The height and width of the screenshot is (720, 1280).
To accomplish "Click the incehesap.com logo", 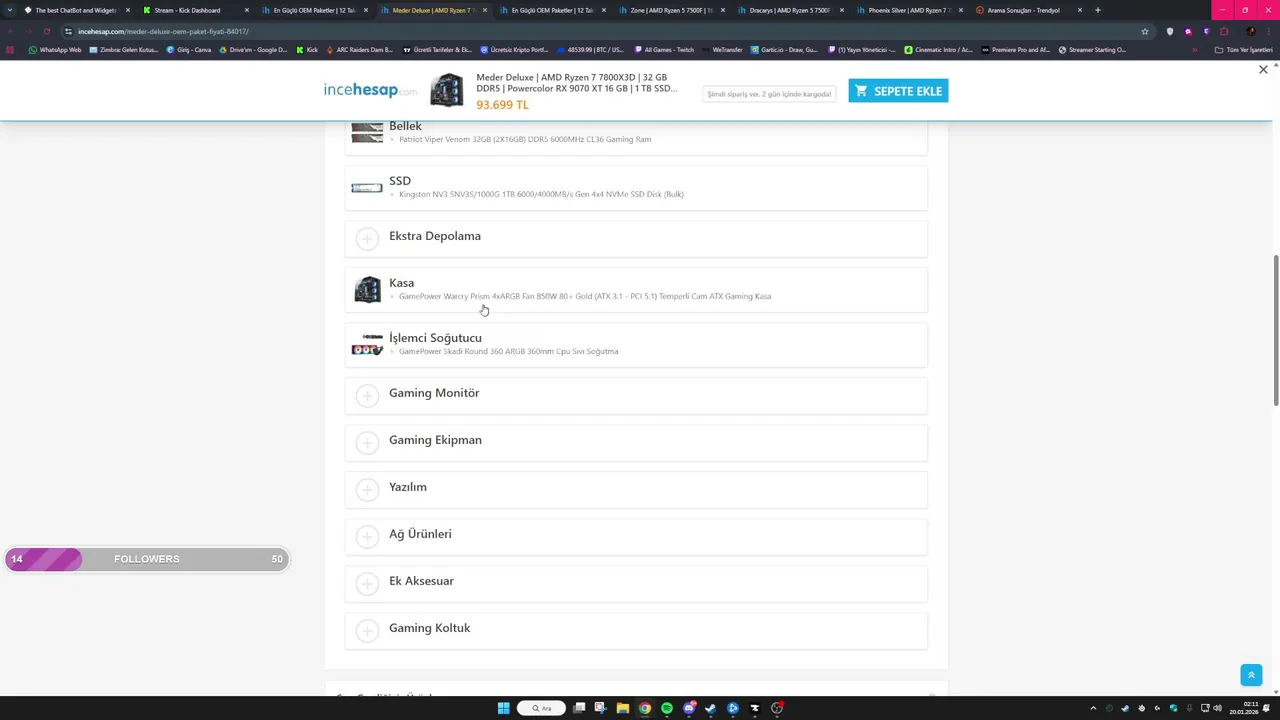I will [x=370, y=90].
